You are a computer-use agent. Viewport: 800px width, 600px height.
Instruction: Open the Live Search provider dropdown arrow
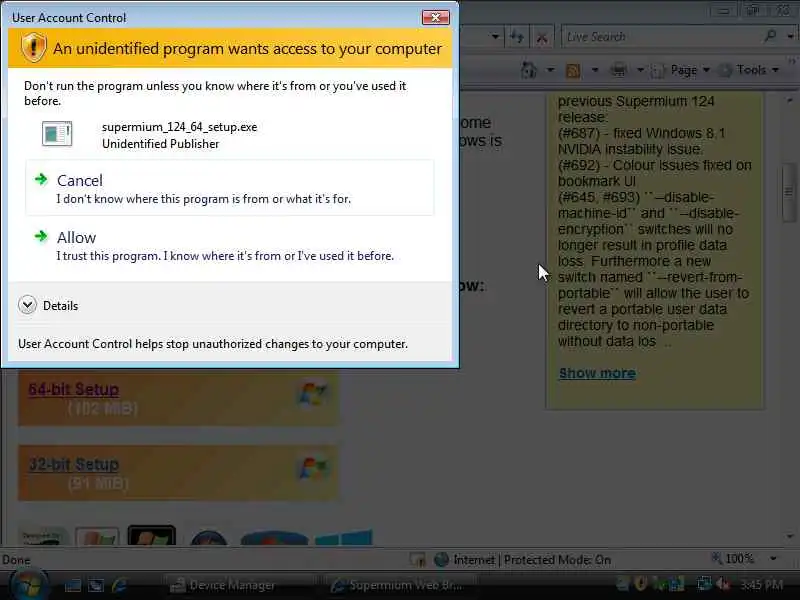(790, 37)
